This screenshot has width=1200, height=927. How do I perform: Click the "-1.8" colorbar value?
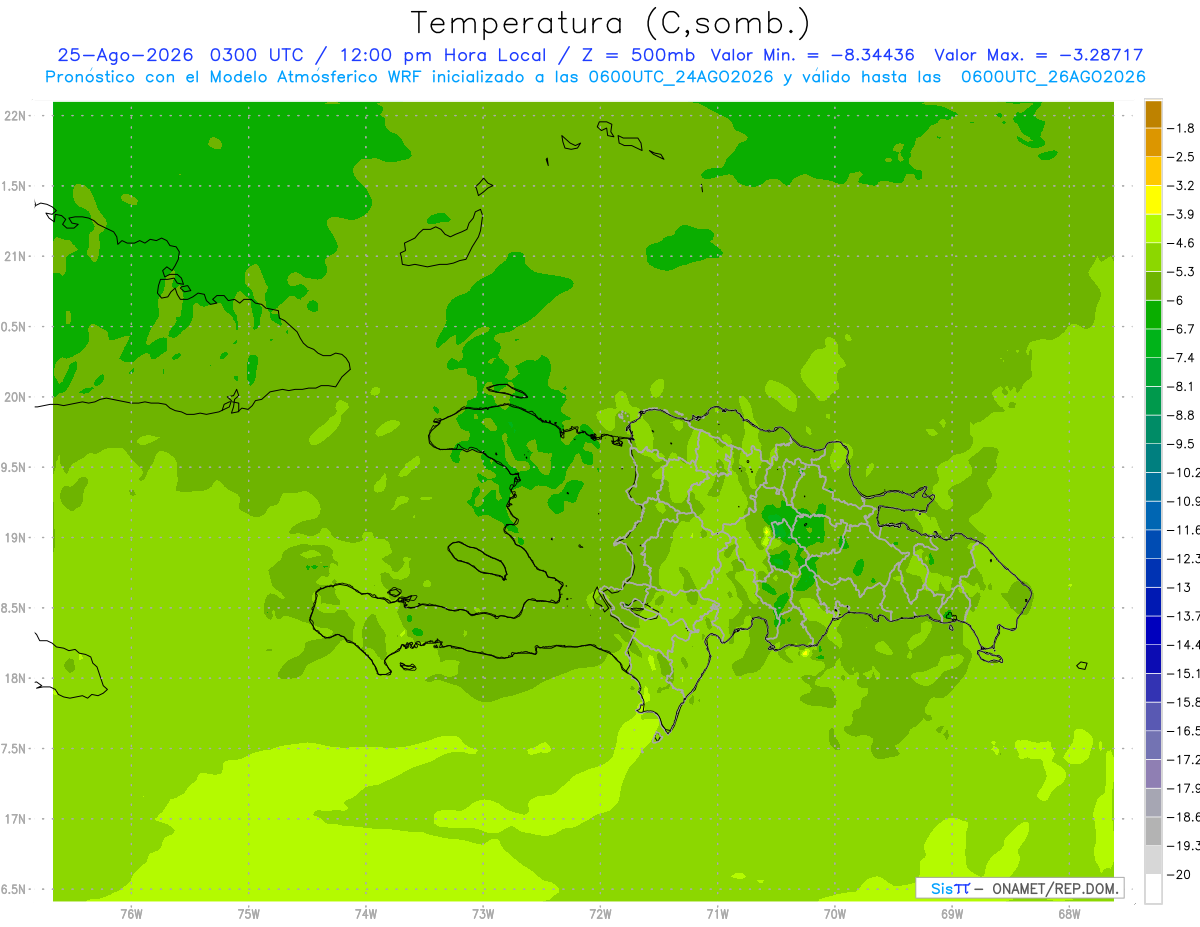[x=1182, y=128]
